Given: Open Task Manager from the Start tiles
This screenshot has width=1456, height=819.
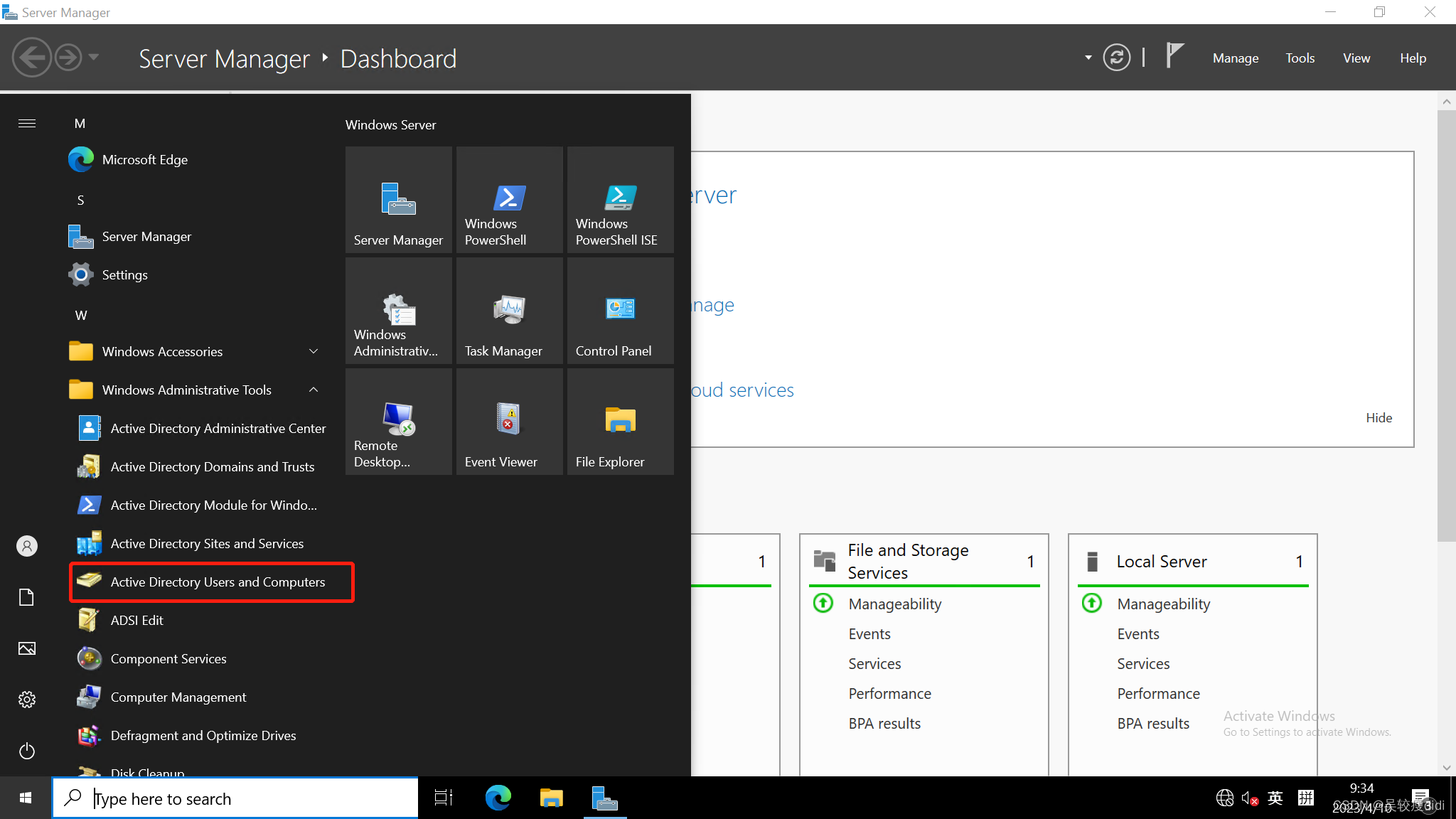Looking at the screenshot, I should (509, 311).
